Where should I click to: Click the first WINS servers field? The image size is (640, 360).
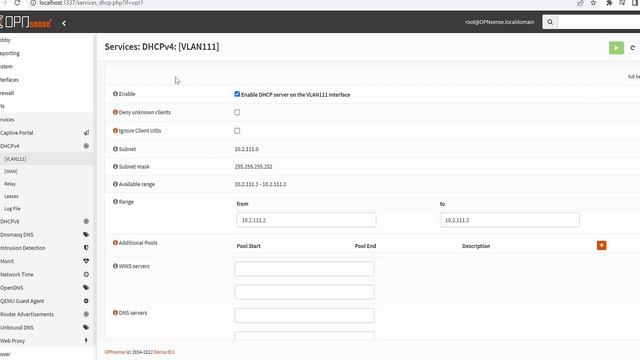304,269
